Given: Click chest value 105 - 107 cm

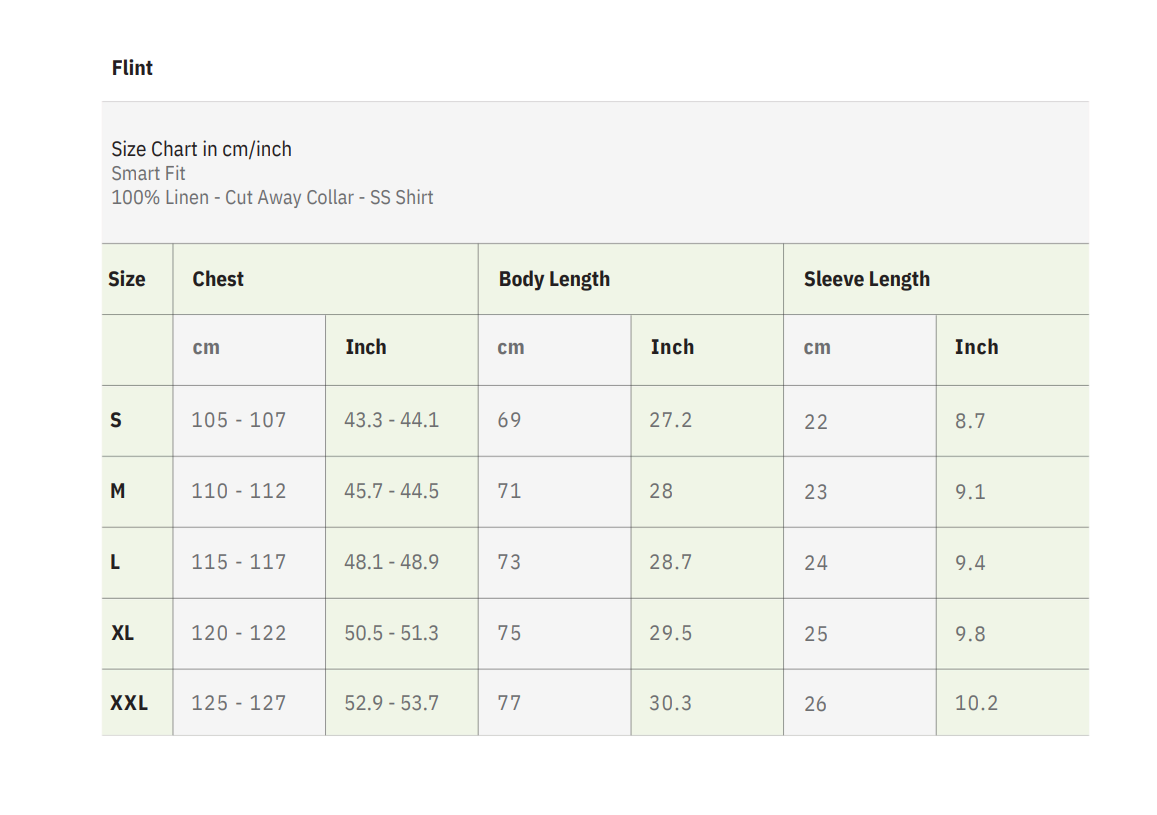Looking at the screenshot, I should tap(238, 420).
